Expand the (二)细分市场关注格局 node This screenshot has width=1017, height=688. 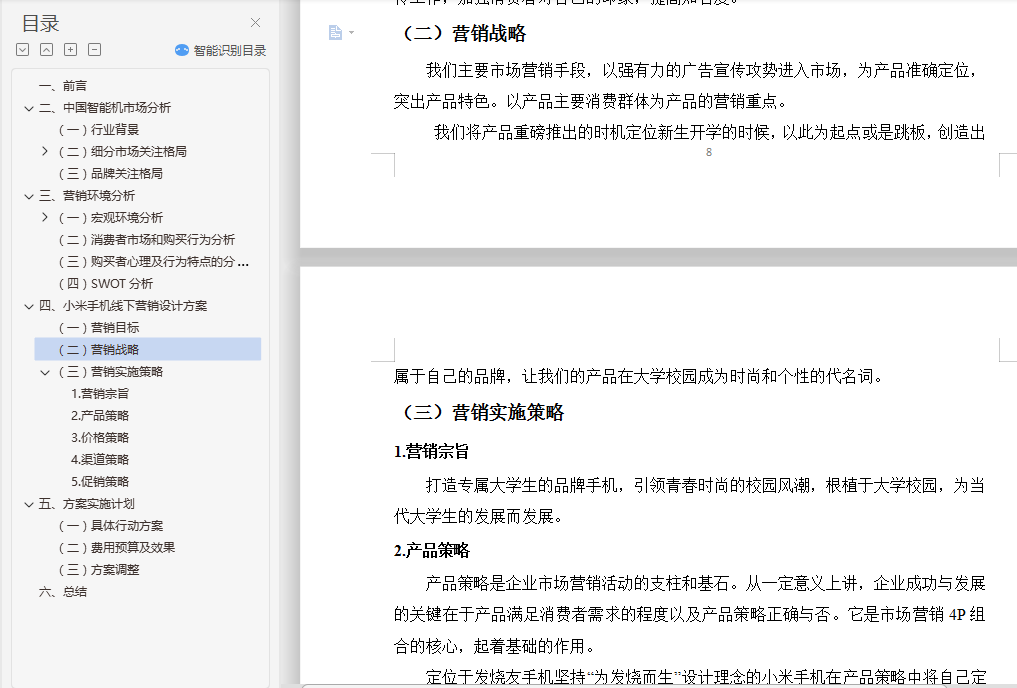(x=45, y=151)
